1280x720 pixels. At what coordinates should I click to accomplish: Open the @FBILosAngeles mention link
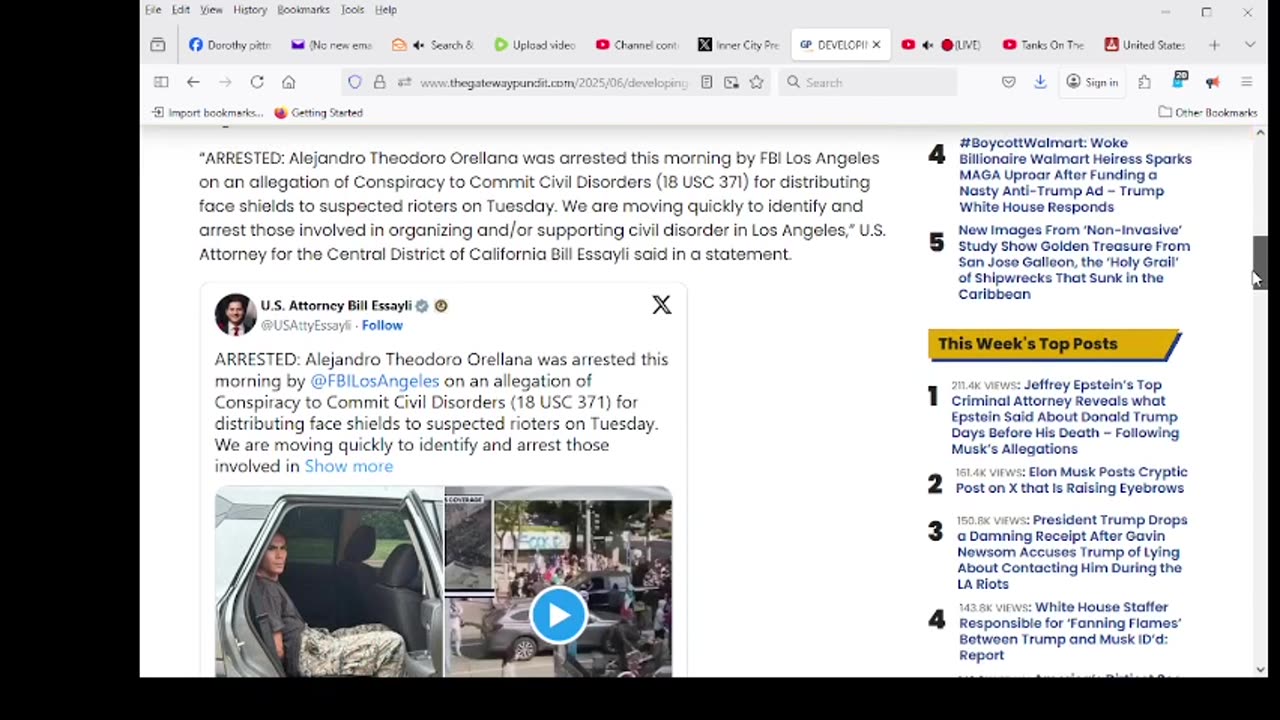click(x=374, y=381)
